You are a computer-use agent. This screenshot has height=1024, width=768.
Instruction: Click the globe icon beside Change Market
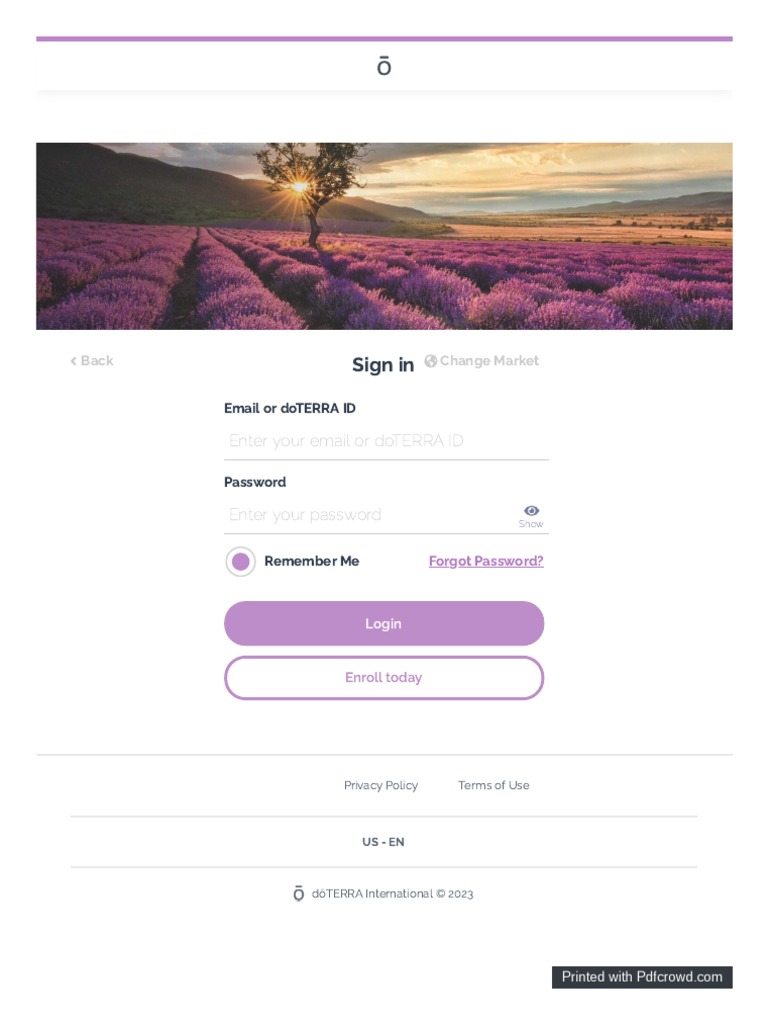click(430, 361)
